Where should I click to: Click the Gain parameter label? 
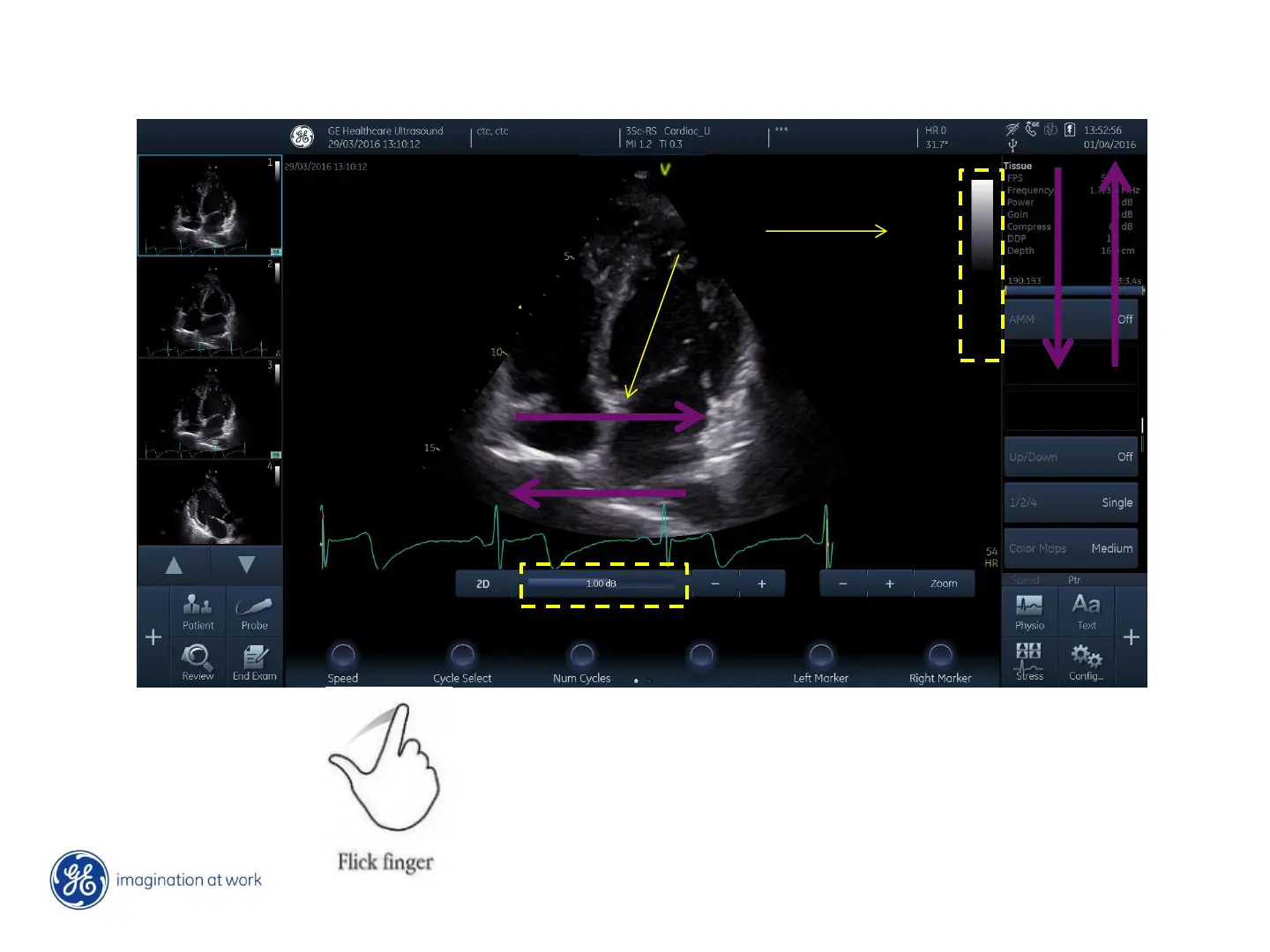[1018, 214]
